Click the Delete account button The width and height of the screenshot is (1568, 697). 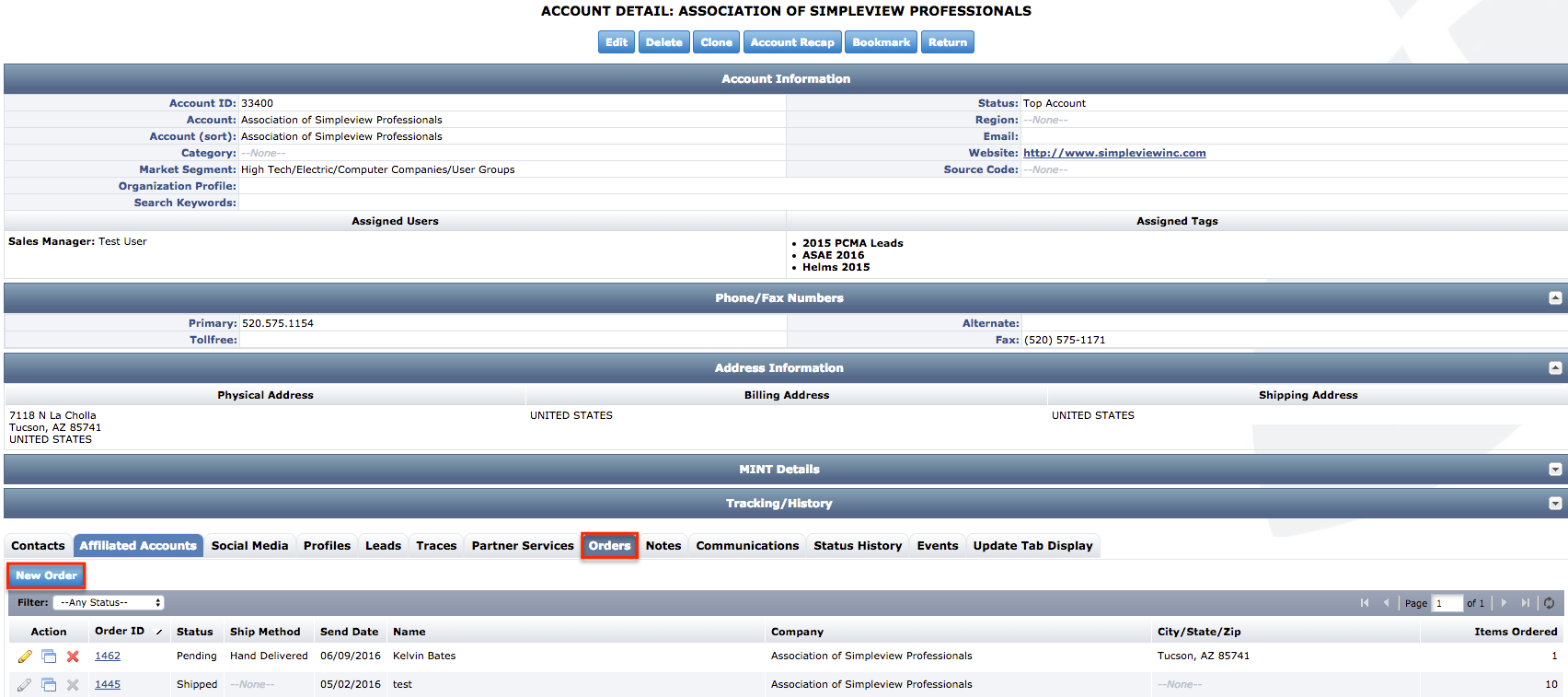click(x=664, y=42)
